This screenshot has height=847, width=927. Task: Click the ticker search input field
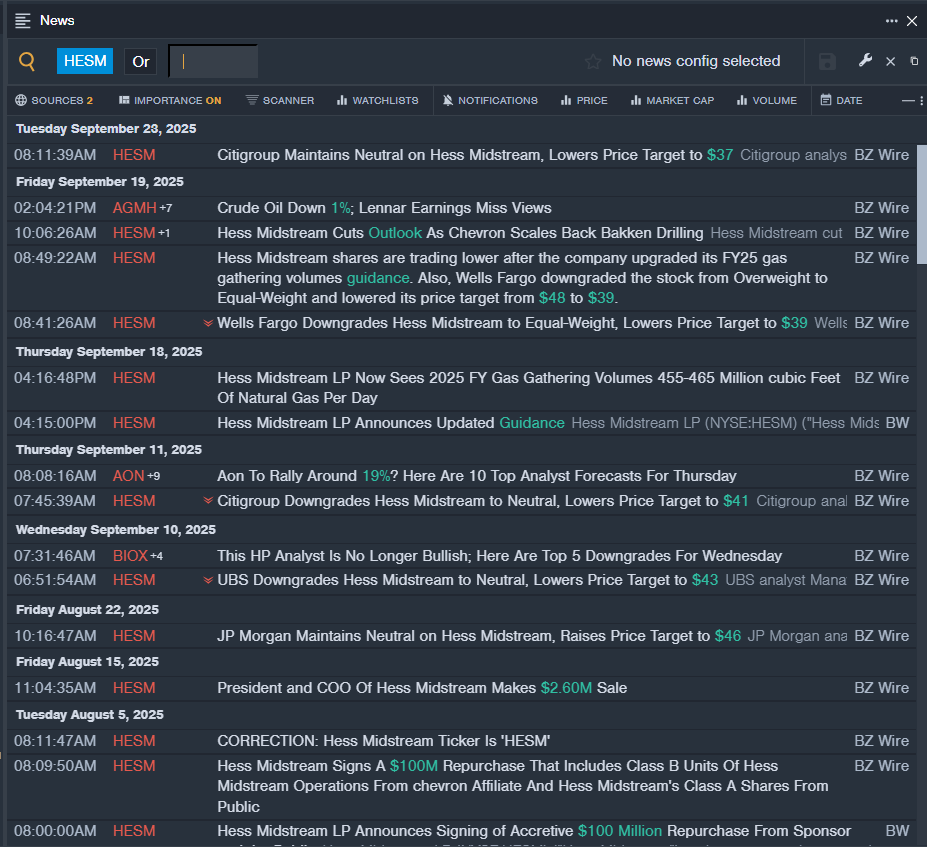(x=213, y=62)
